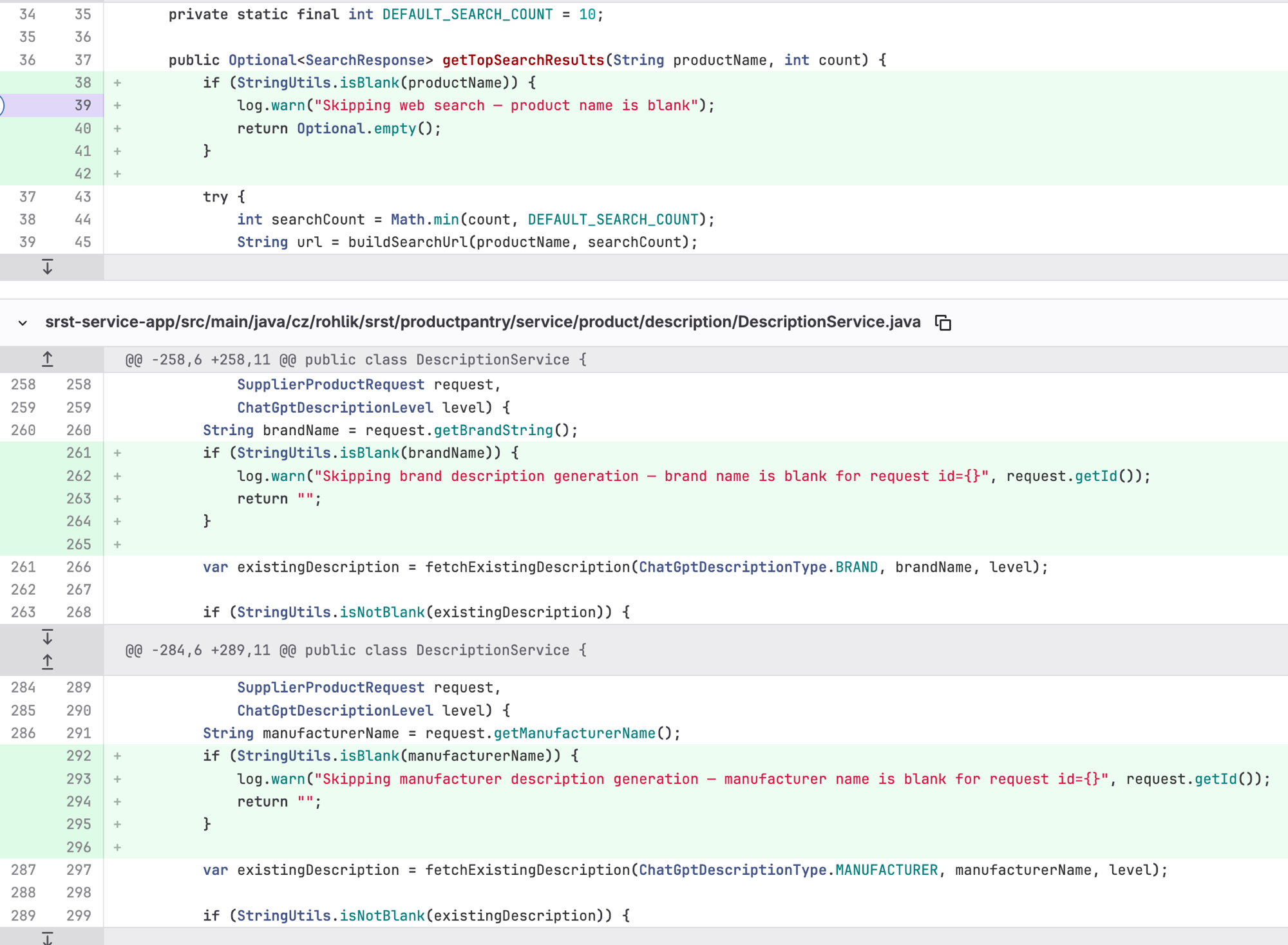Click 'Skipping web search' log message string
The image size is (1288, 945).
[506, 106]
